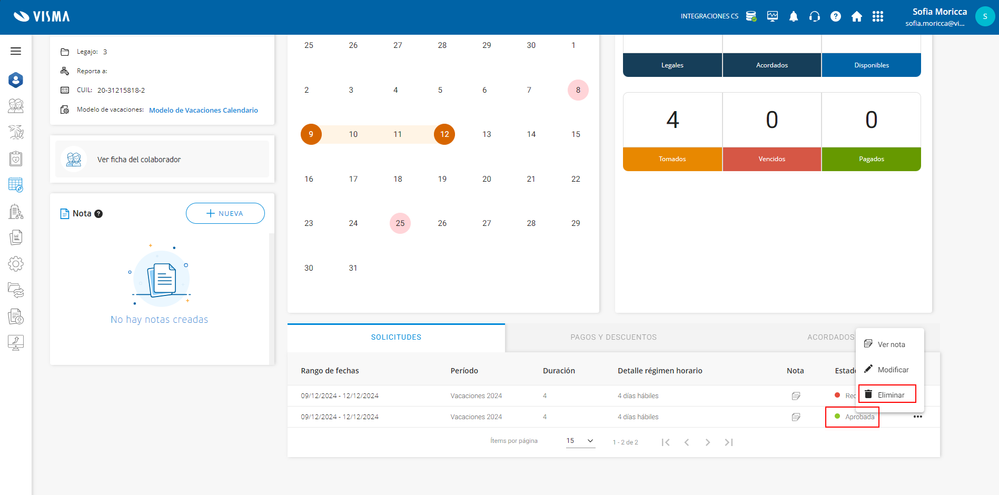
Task: Go to the first page of requests
Action: click(665, 442)
